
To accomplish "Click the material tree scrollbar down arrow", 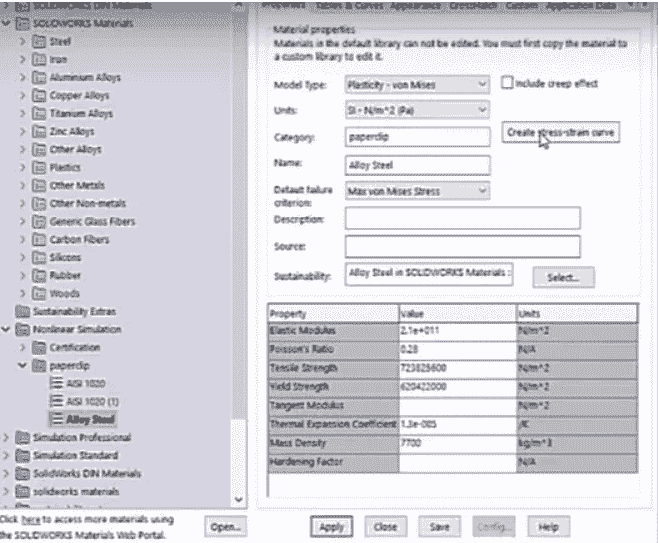I will pos(238,499).
